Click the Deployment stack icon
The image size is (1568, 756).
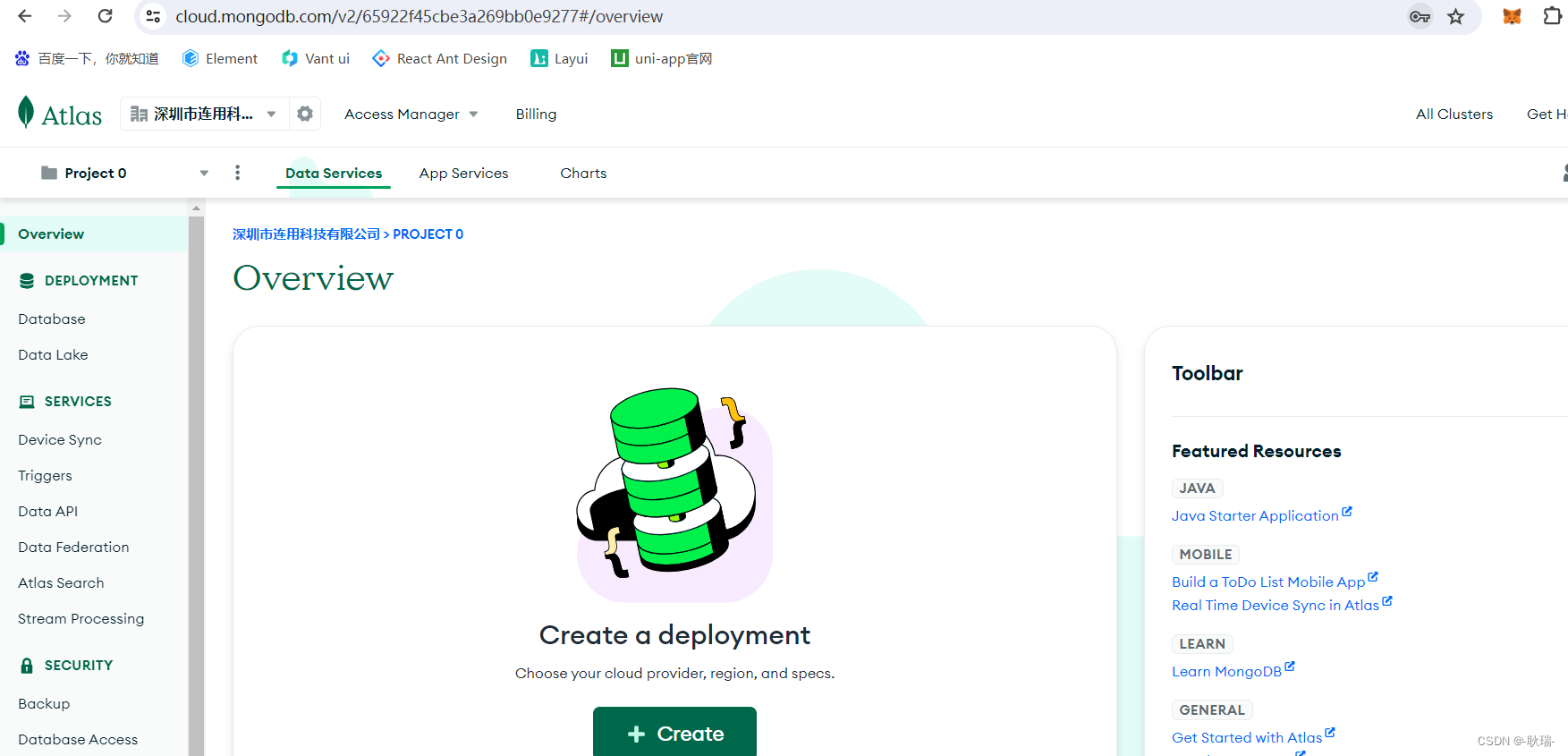point(27,280)
